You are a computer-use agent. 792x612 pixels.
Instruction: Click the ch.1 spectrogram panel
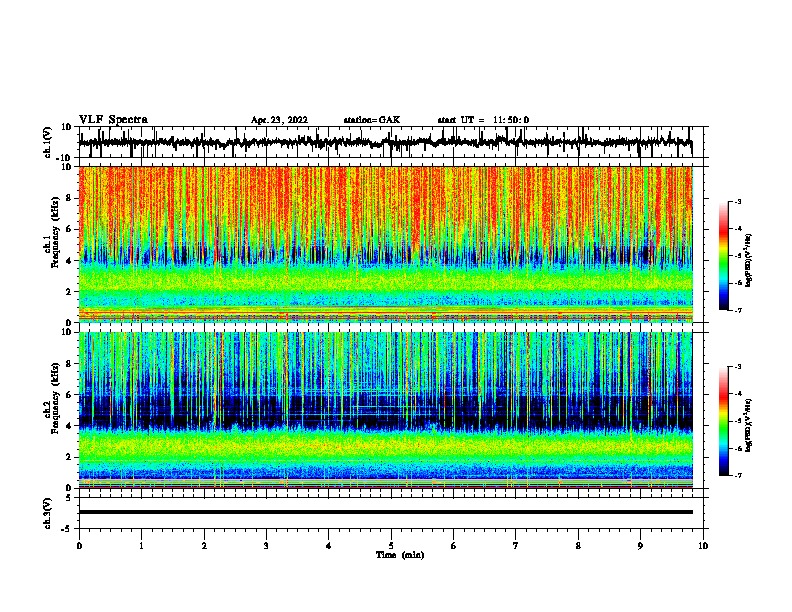click(386, 244)
